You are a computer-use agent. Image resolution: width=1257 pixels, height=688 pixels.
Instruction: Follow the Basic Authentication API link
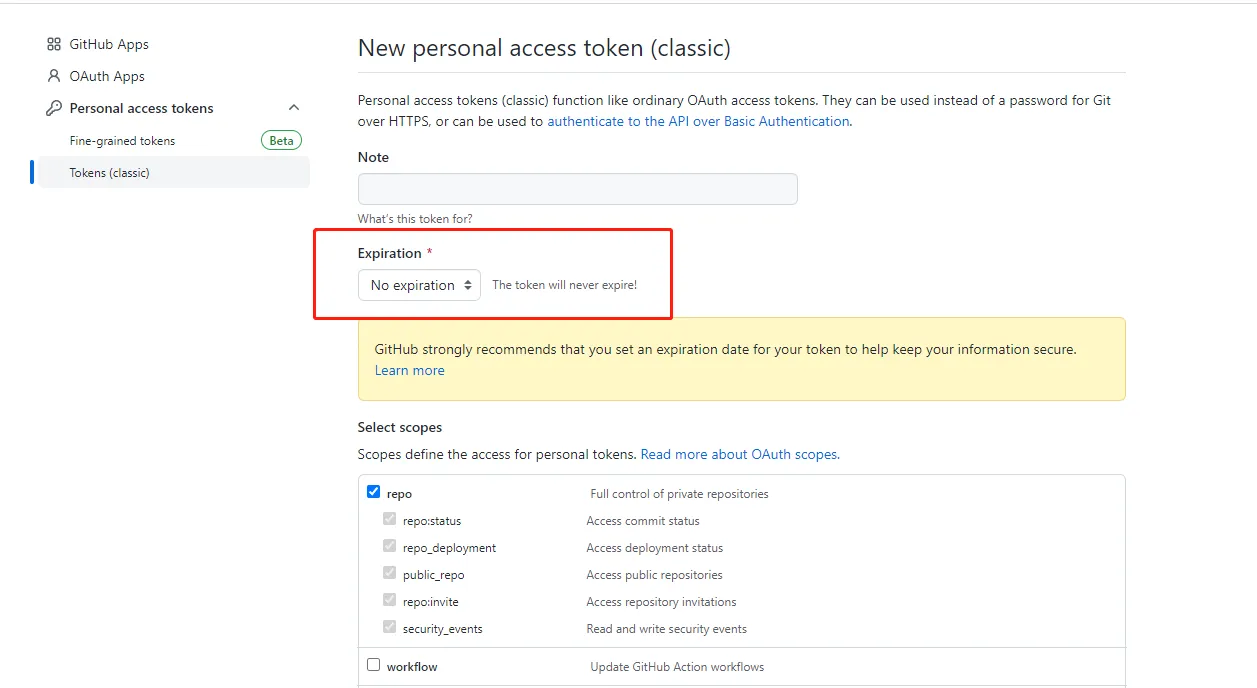point(698,121)
